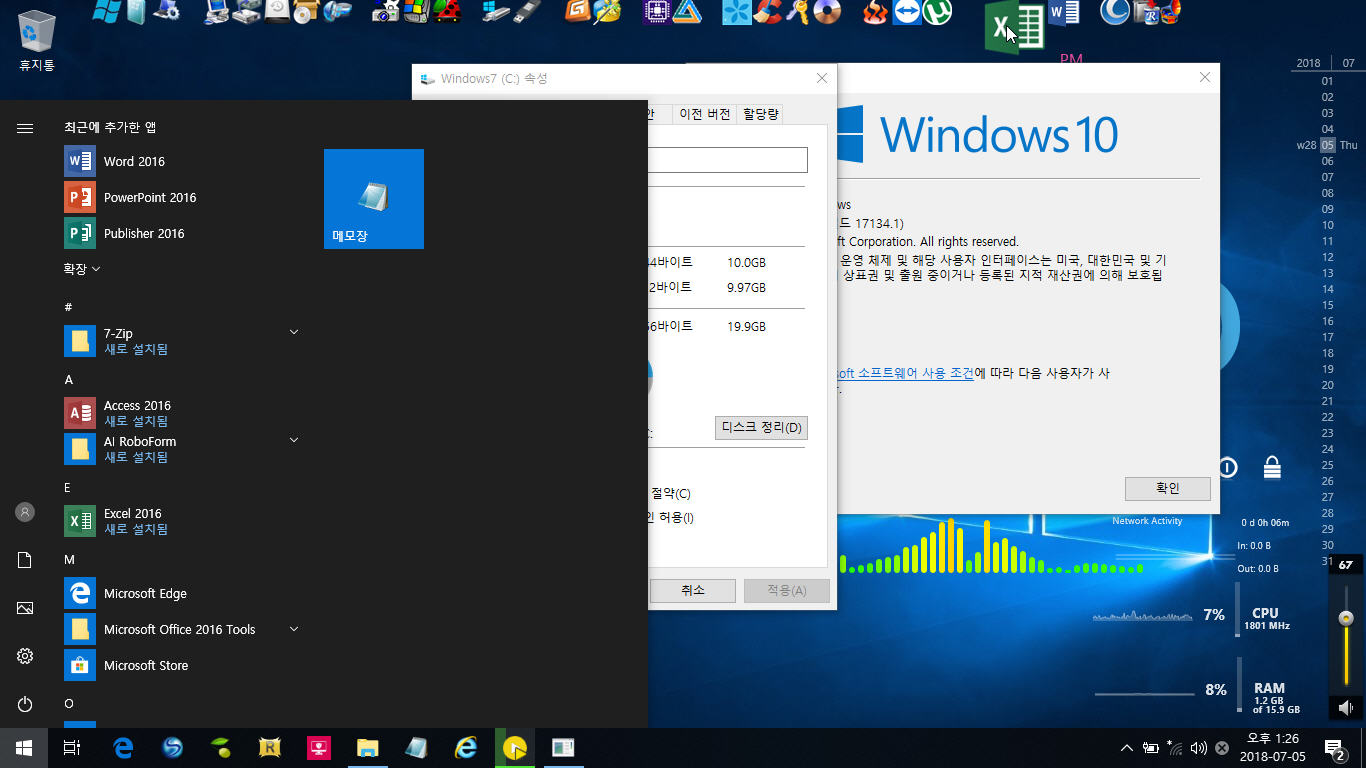Click Edge browser icon on the taskbar
The image size is (1366, 768).
pos(123,748)
